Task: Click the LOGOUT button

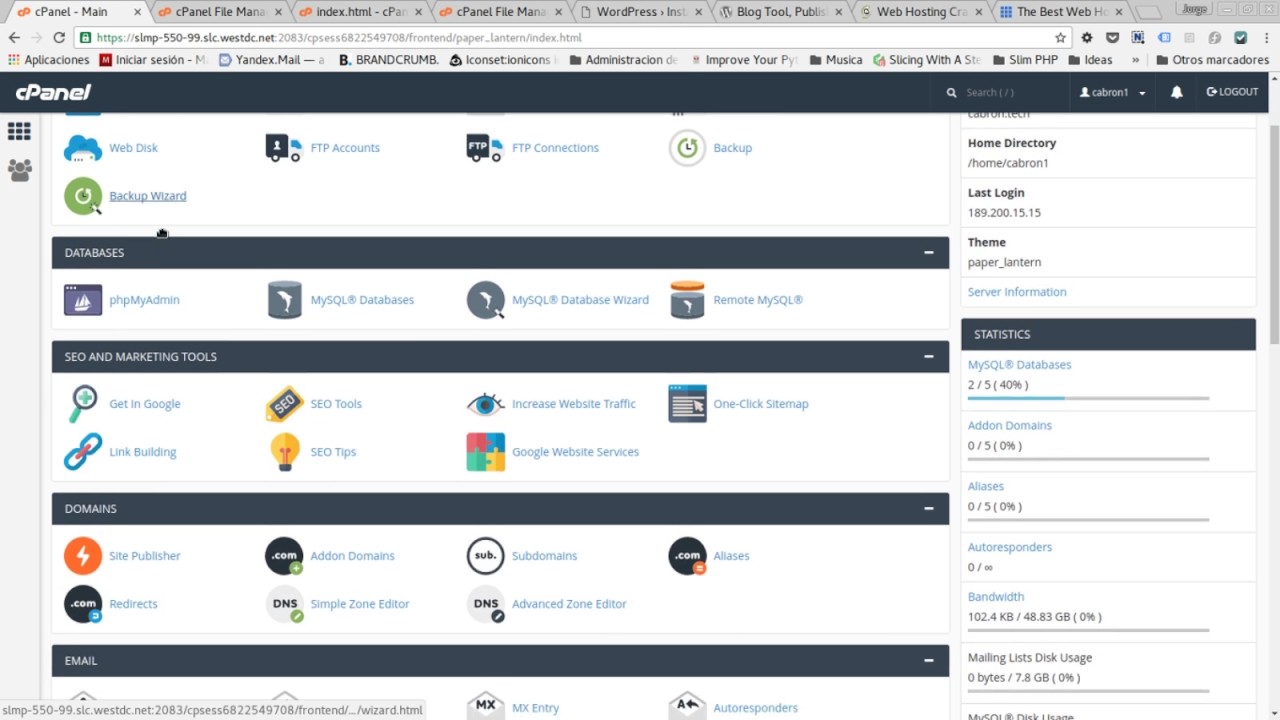Action: 1232,92
